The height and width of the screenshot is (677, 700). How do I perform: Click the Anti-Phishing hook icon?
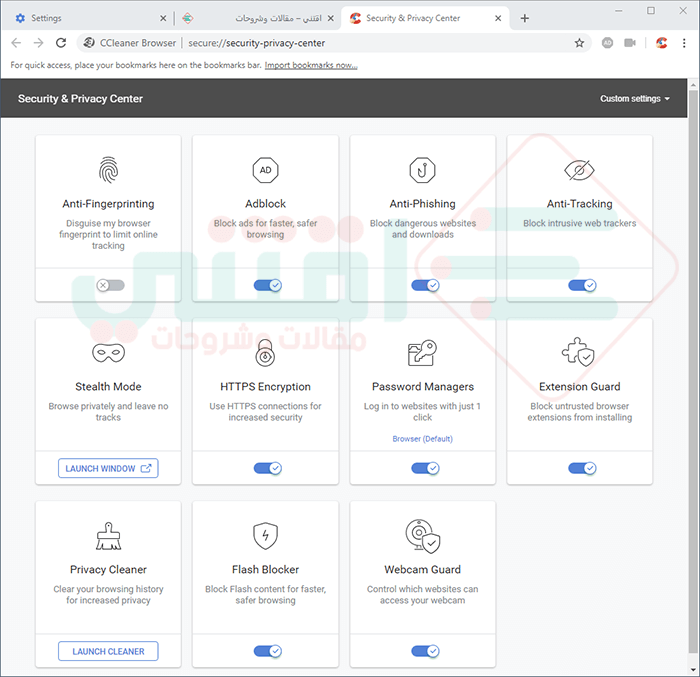(x=422, y=170)
